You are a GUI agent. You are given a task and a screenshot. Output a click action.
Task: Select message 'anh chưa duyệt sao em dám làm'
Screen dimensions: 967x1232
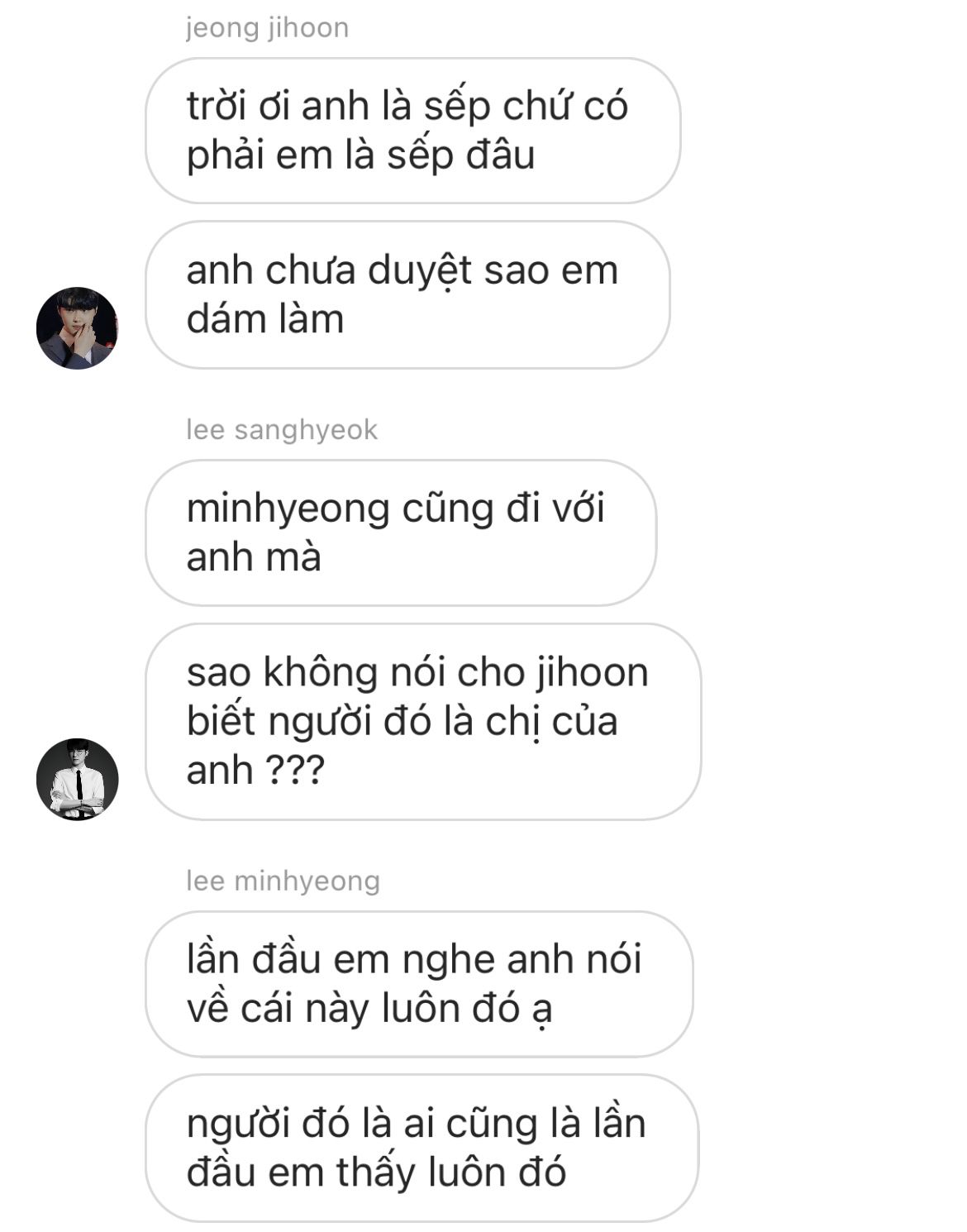pyautogui.click(x=407, y=294)
